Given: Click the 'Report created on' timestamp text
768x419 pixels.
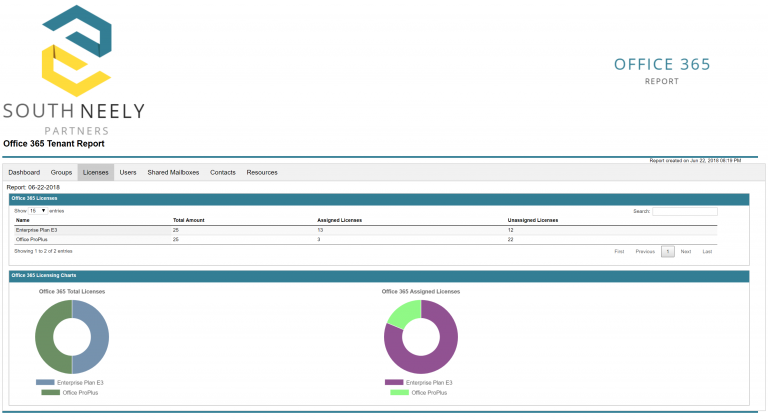Looking at the screenshot, I should (x=695, y=161).
